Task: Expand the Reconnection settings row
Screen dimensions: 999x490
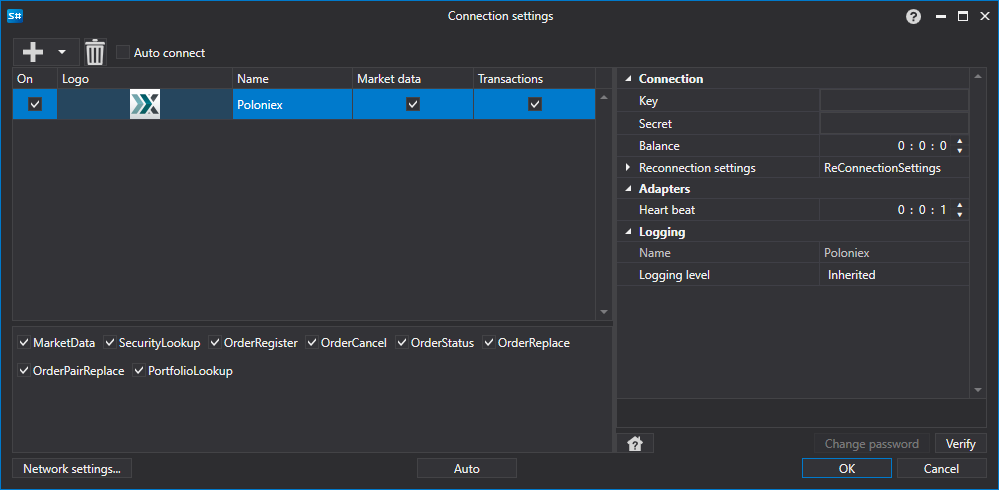Action: coord(628,168)
